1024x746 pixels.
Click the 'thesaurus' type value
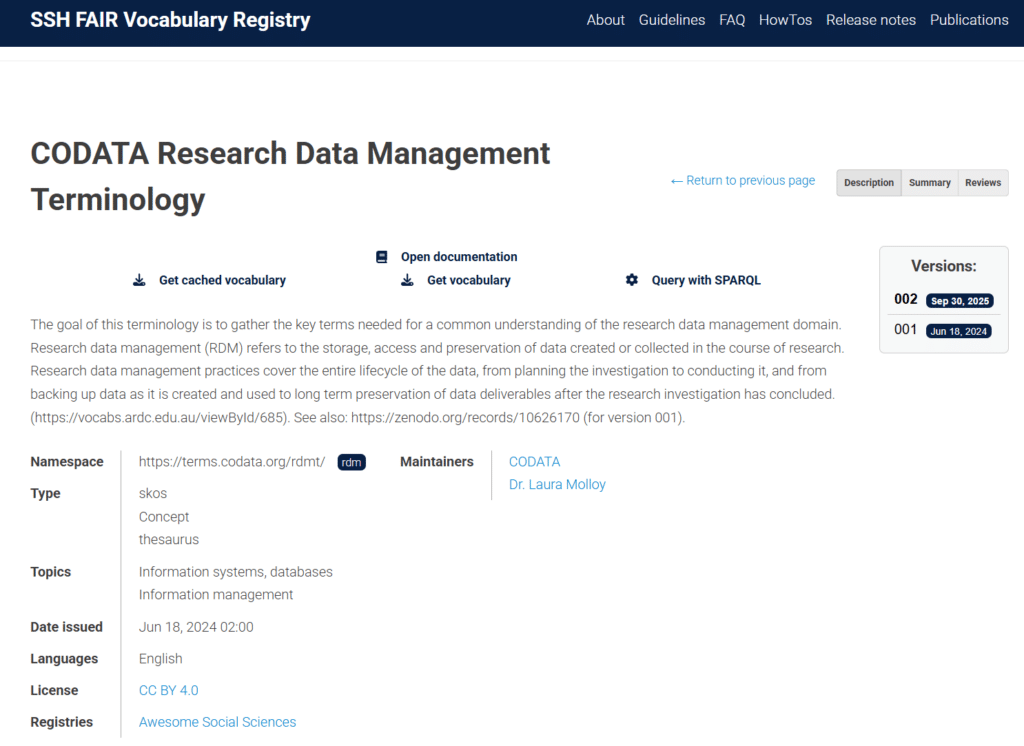168,540
